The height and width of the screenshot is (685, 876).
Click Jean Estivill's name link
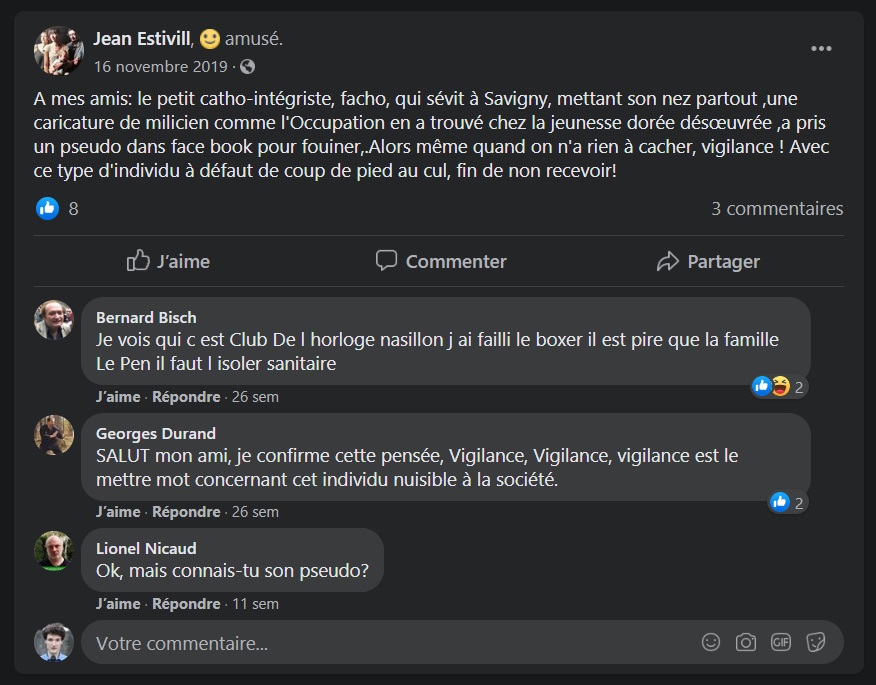[141, 39]
